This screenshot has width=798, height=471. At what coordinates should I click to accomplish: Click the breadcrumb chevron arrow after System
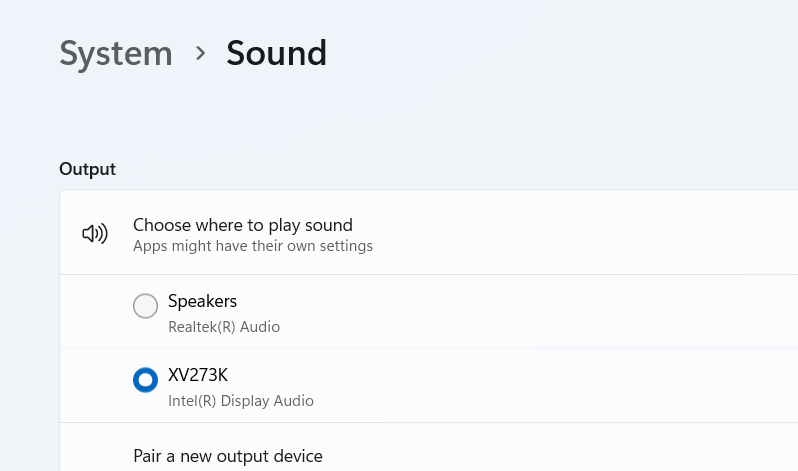200,53
